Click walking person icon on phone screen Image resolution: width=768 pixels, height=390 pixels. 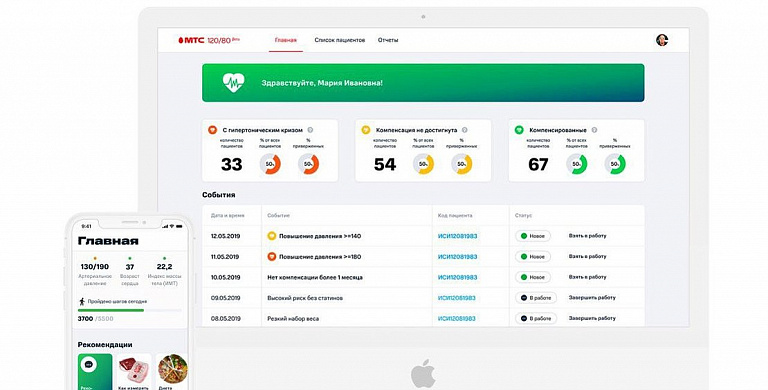82,302
